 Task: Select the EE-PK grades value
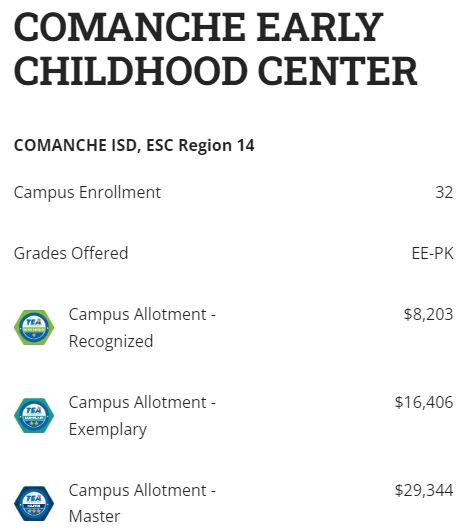point(432,253)
